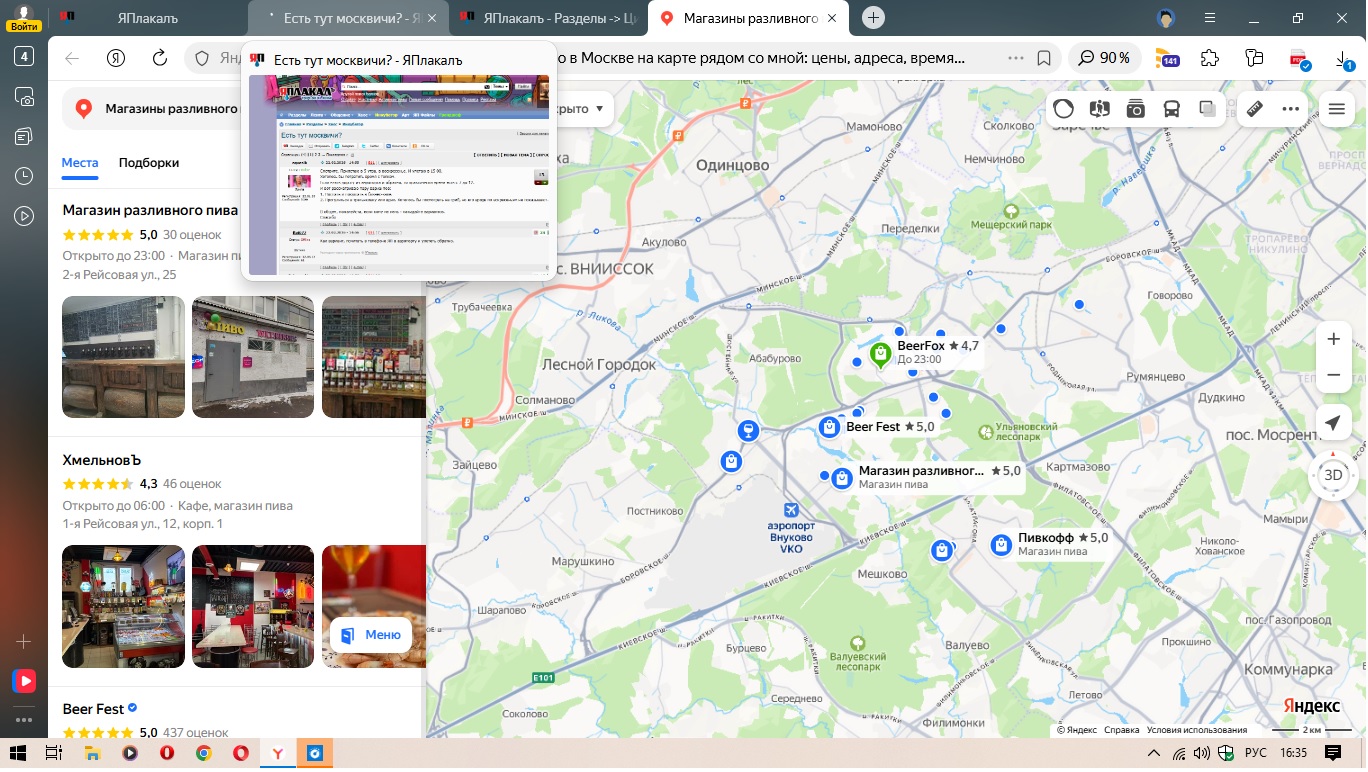The width and height of the screenshot is (1368, 772).
Task: Select the Beer Fest map marker
Action: (x=829, y=427)
